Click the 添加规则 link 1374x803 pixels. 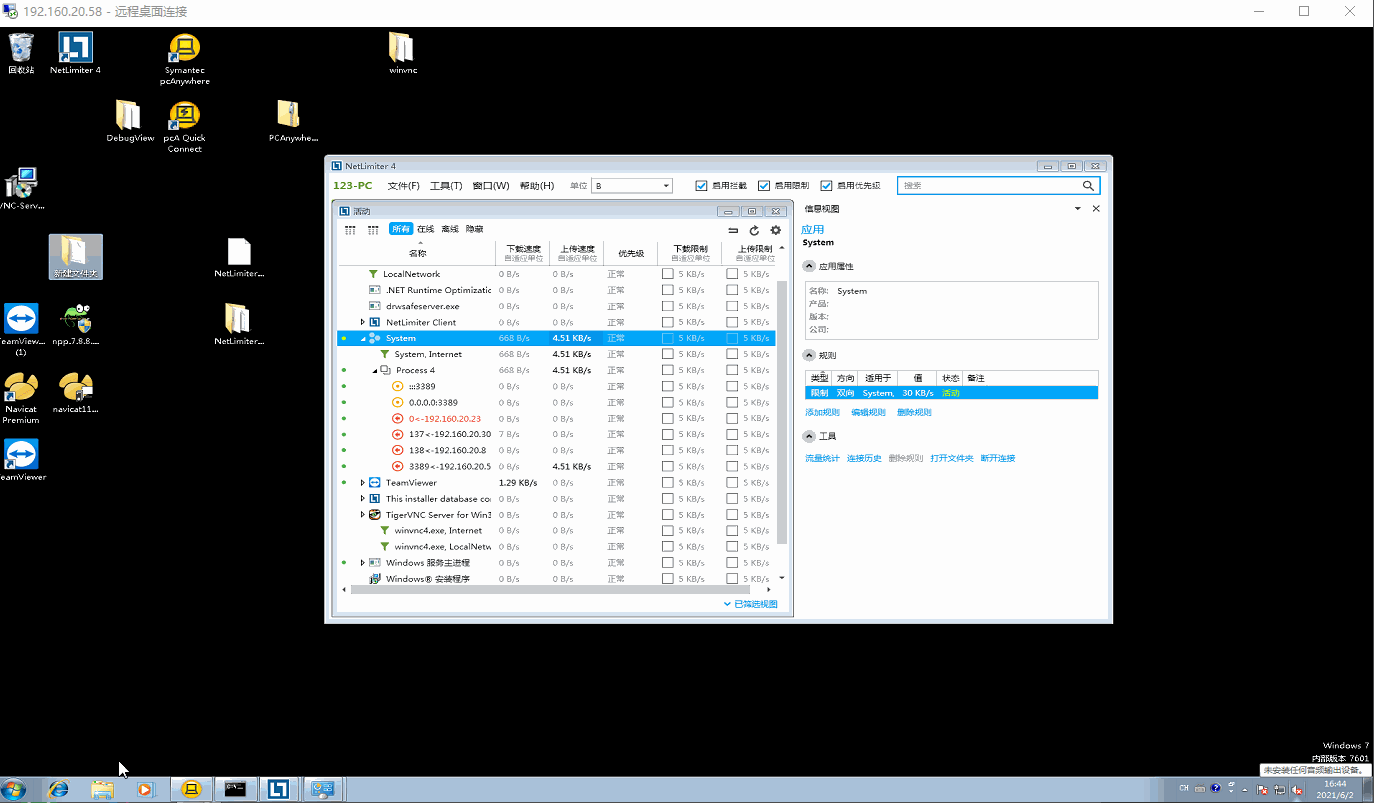tap(822, 413)
